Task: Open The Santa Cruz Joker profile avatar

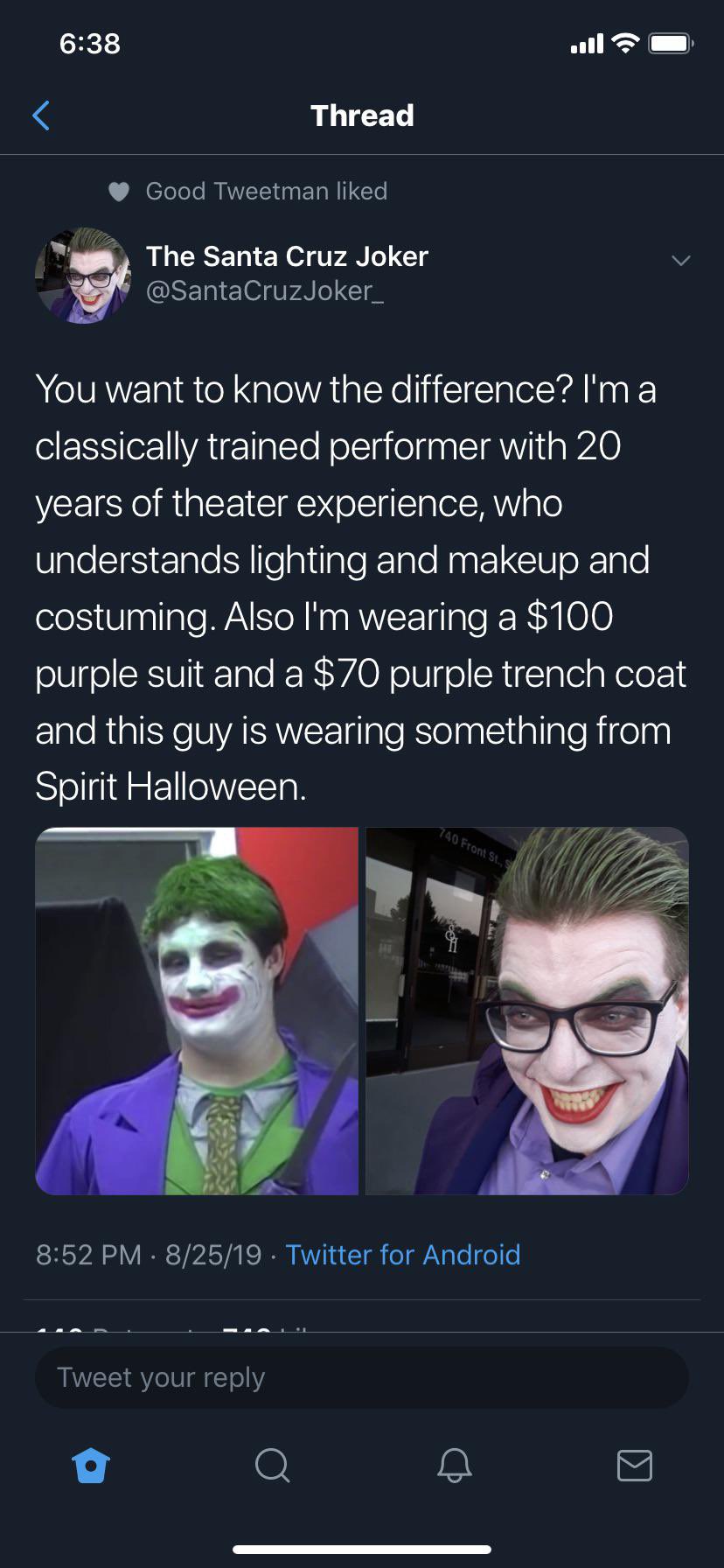Action: [x=82, y=276]
